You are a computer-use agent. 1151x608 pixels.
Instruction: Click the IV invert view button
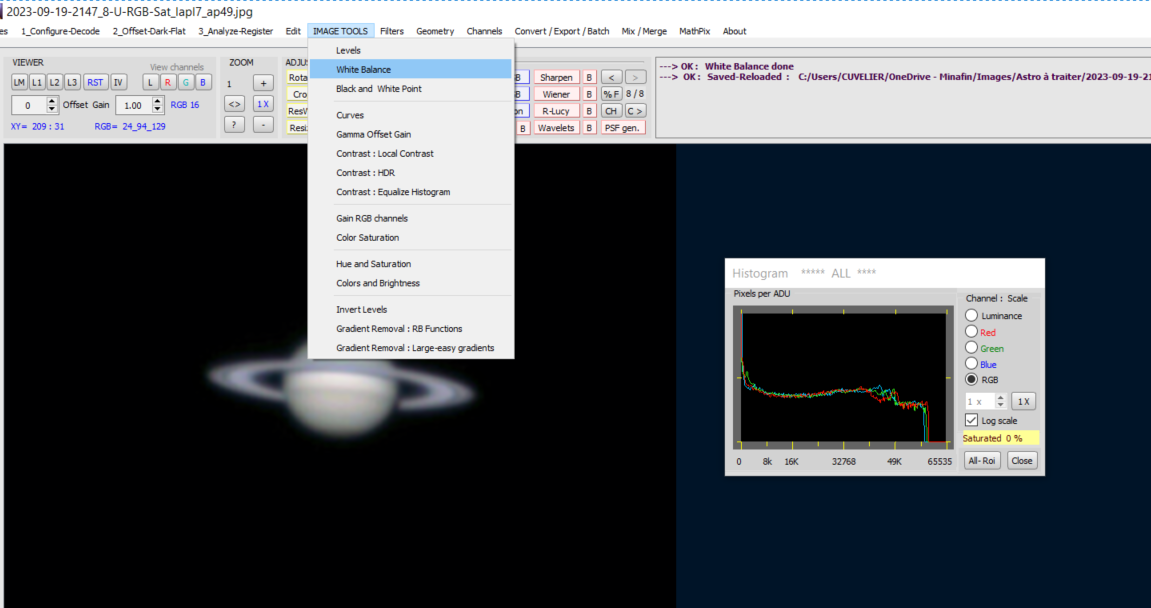(118, 82)
